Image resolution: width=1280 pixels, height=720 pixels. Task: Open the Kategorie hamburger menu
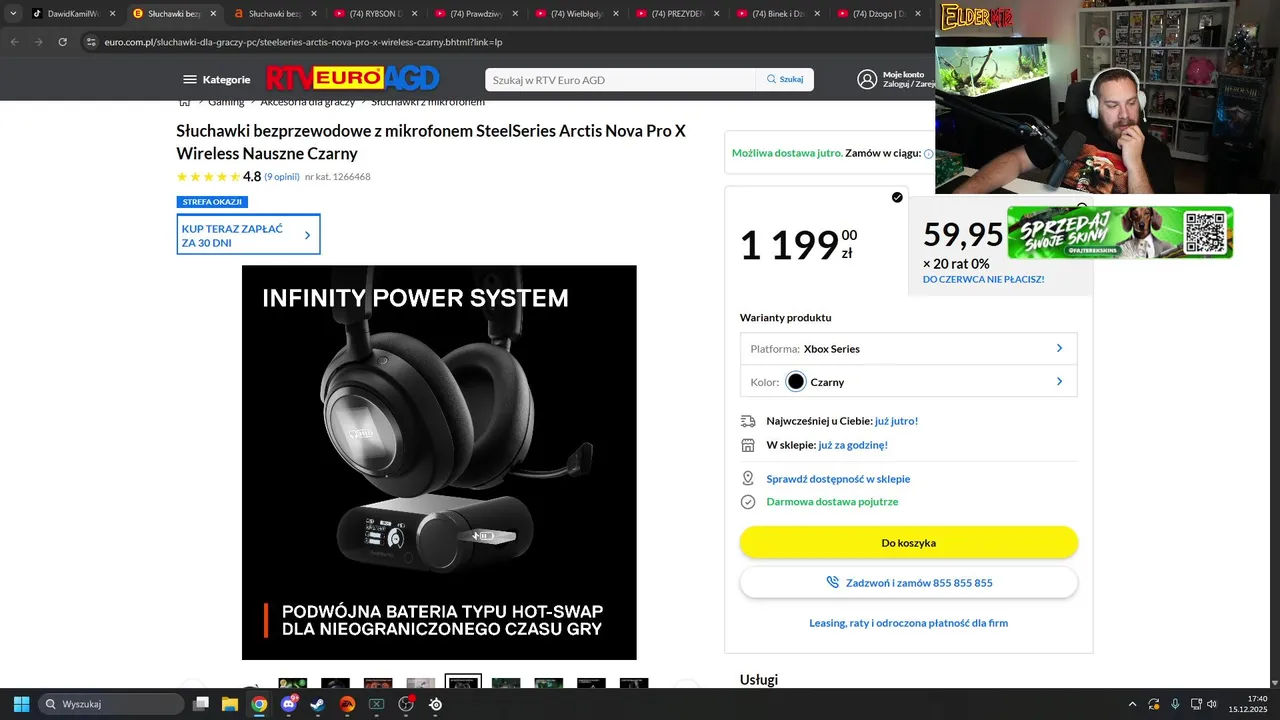[216, 79]
